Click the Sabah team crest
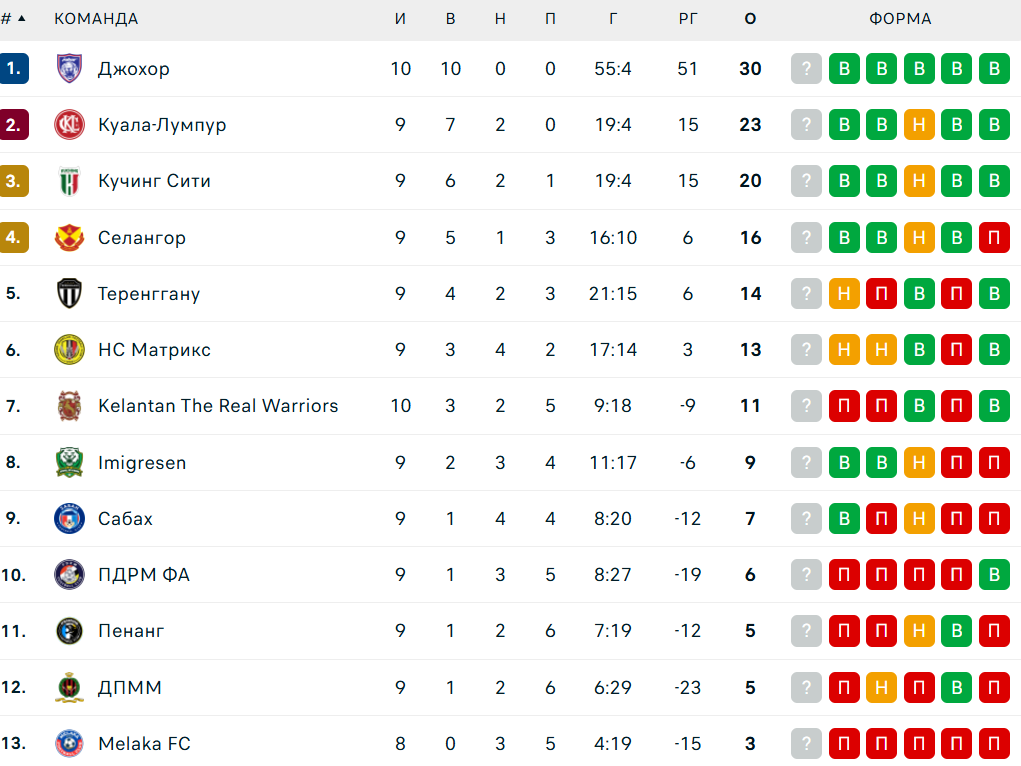The height and width of the screenshot is (766, 1021). [69, 519]
